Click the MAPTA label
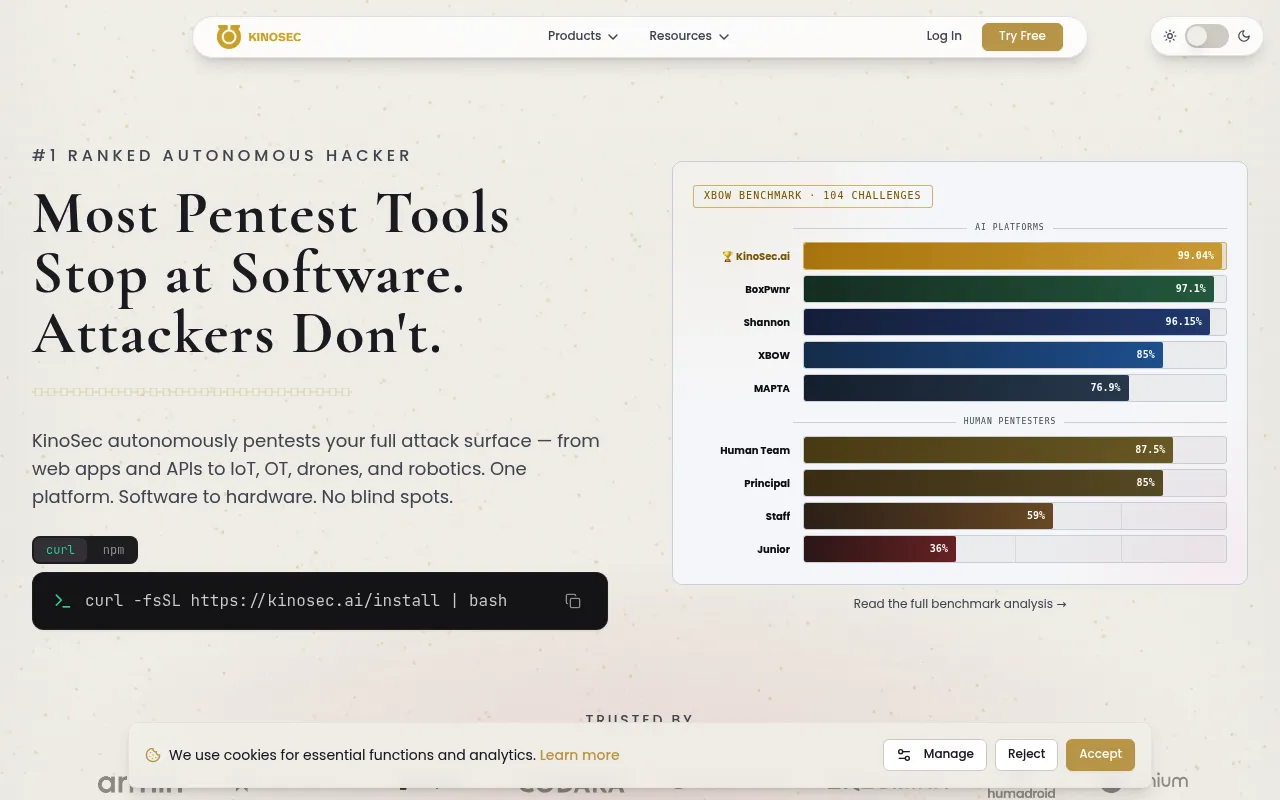The height and width of the screenshot is (800, 1280). click(772, 388)
